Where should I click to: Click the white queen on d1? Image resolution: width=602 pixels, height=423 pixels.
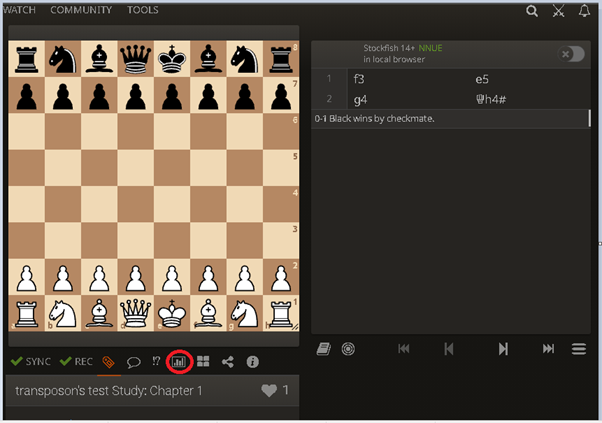pyautogui.click(x=136, y=313)
